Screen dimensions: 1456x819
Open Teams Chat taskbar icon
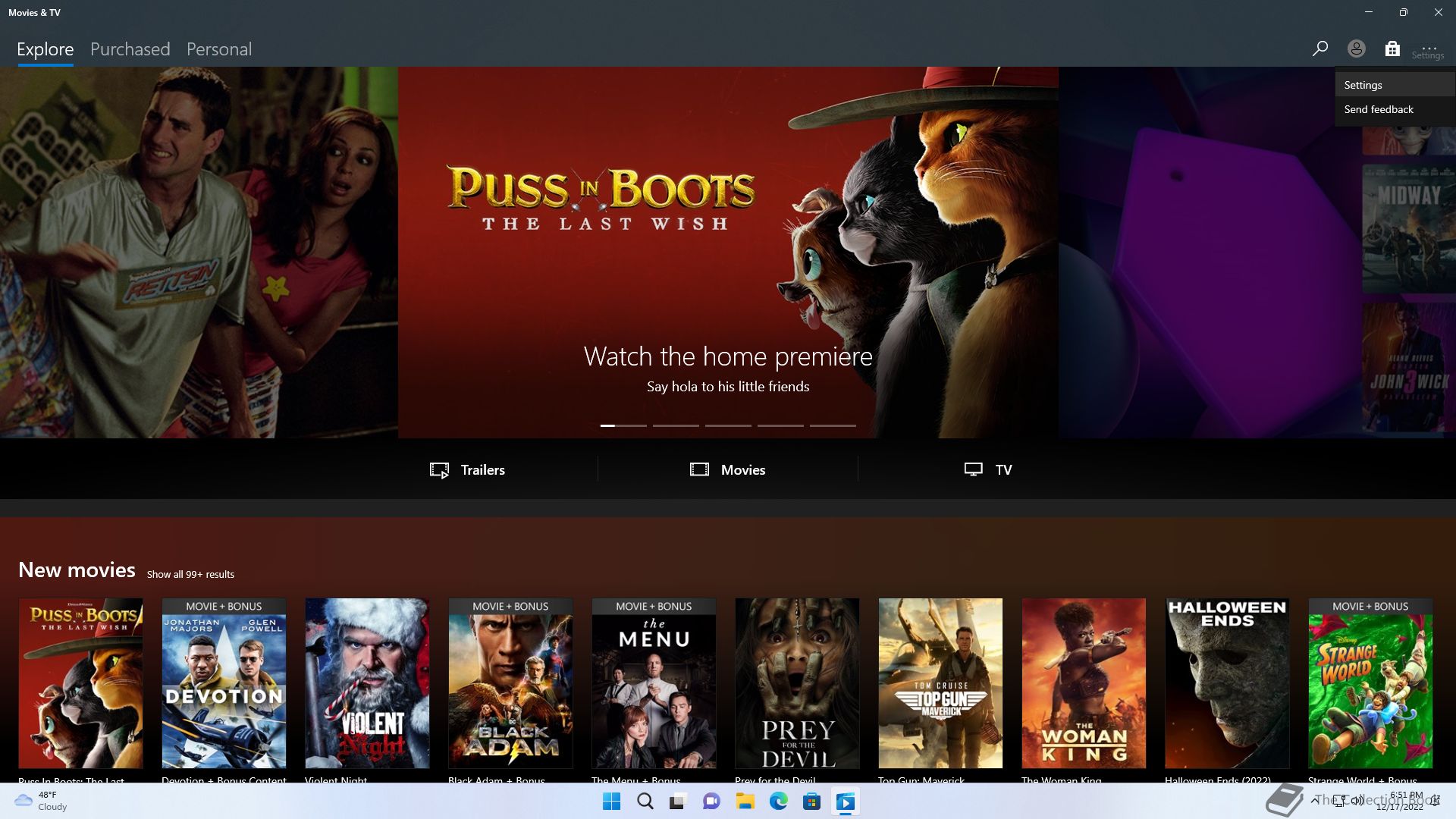pos(711,802)
